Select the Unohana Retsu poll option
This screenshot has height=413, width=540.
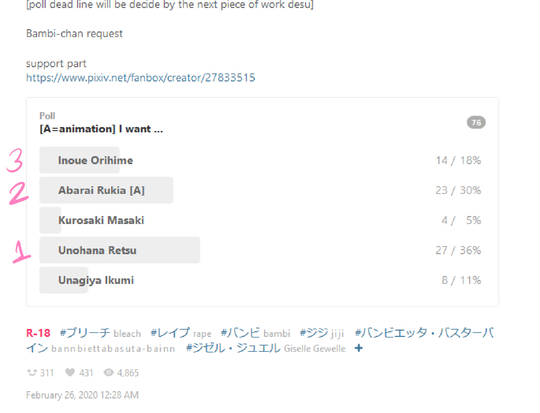point(260,250)
